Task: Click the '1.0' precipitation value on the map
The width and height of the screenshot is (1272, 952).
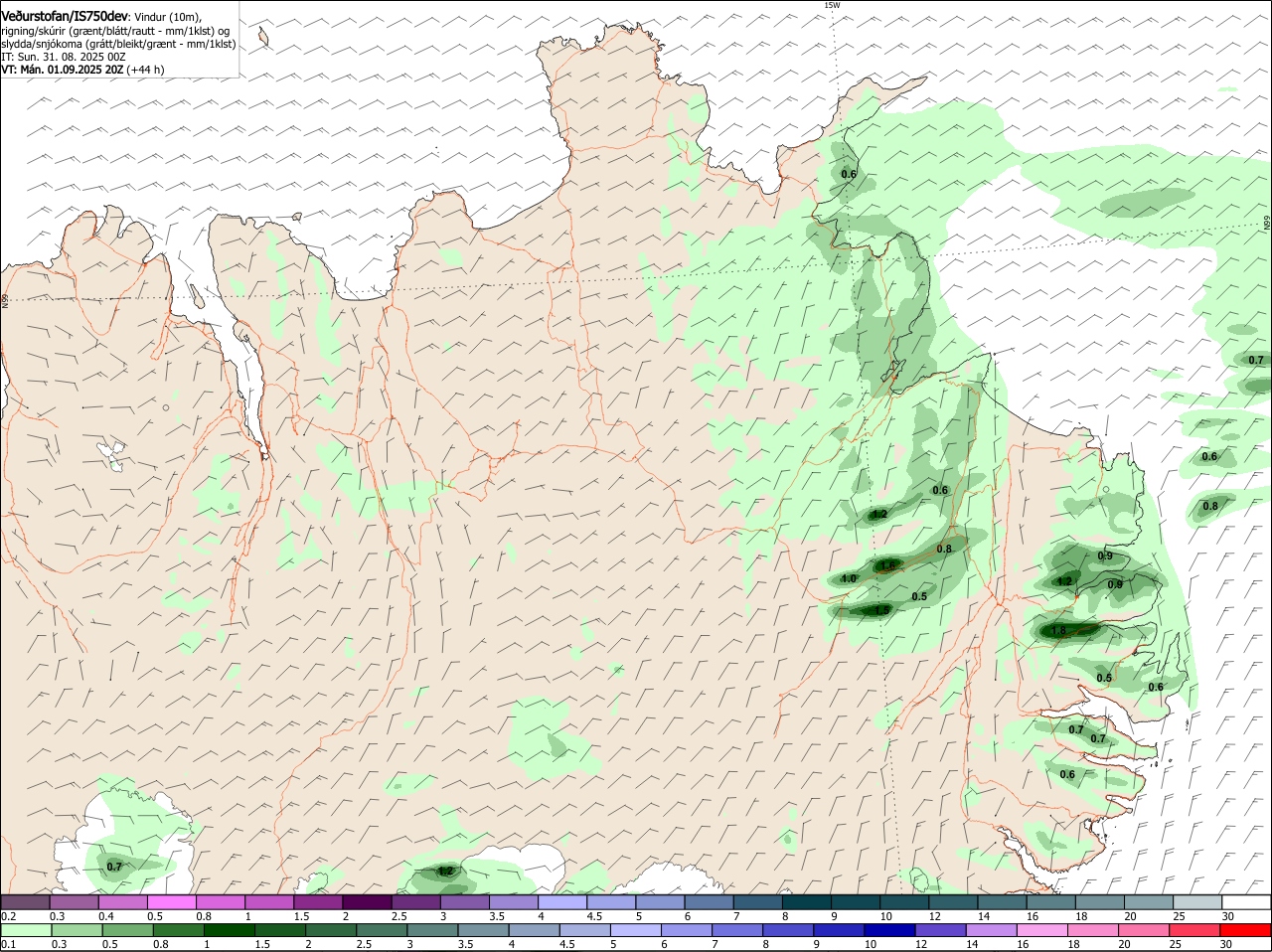Action: click(849, 578)
